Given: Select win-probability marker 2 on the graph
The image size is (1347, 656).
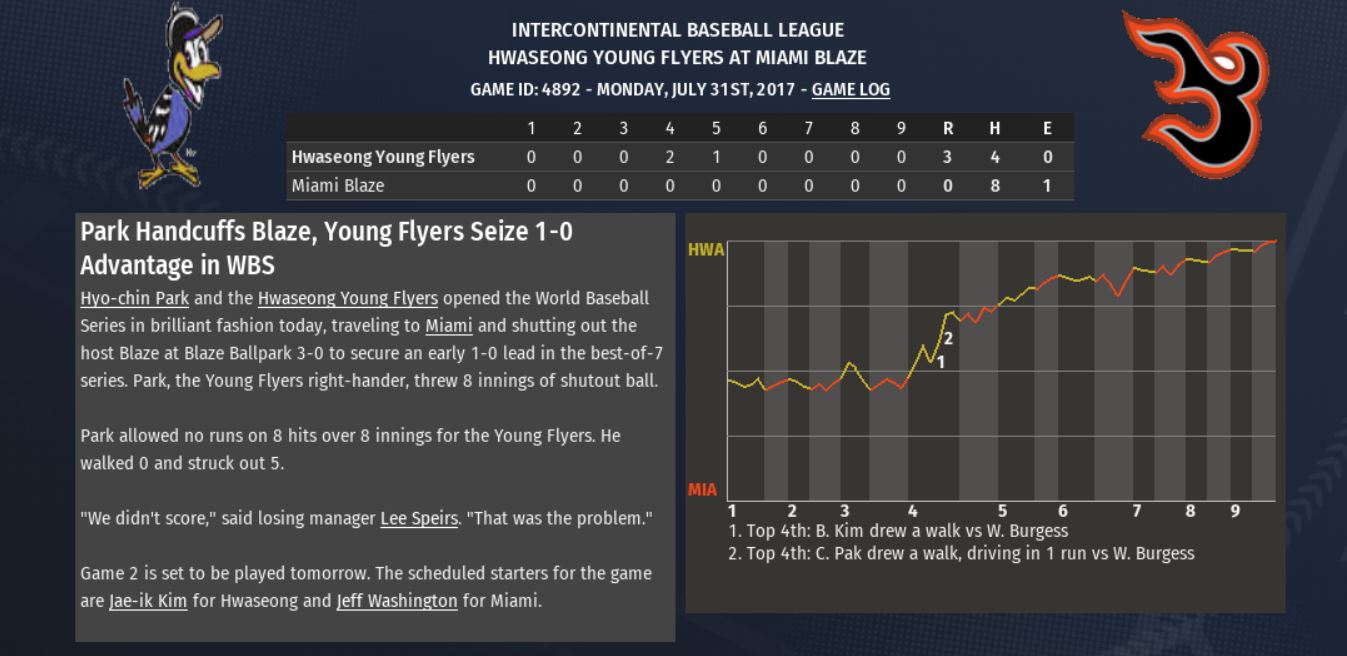Looking at the screenshot, I should (x=948, y=338).
